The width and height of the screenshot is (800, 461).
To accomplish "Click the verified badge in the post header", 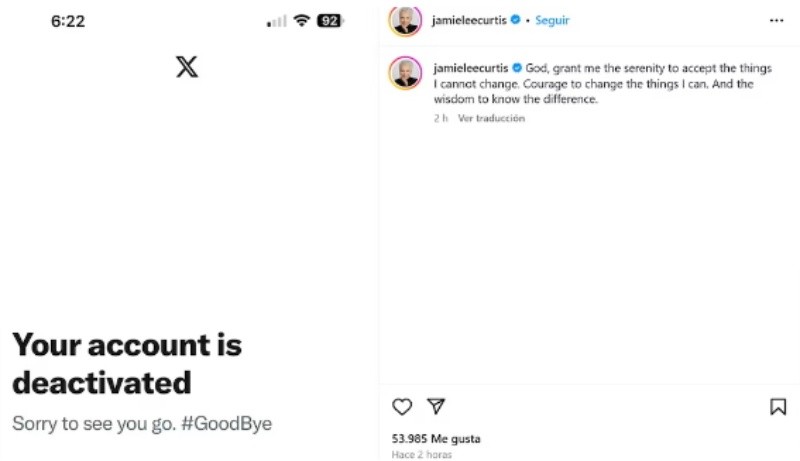I will 516,20.
